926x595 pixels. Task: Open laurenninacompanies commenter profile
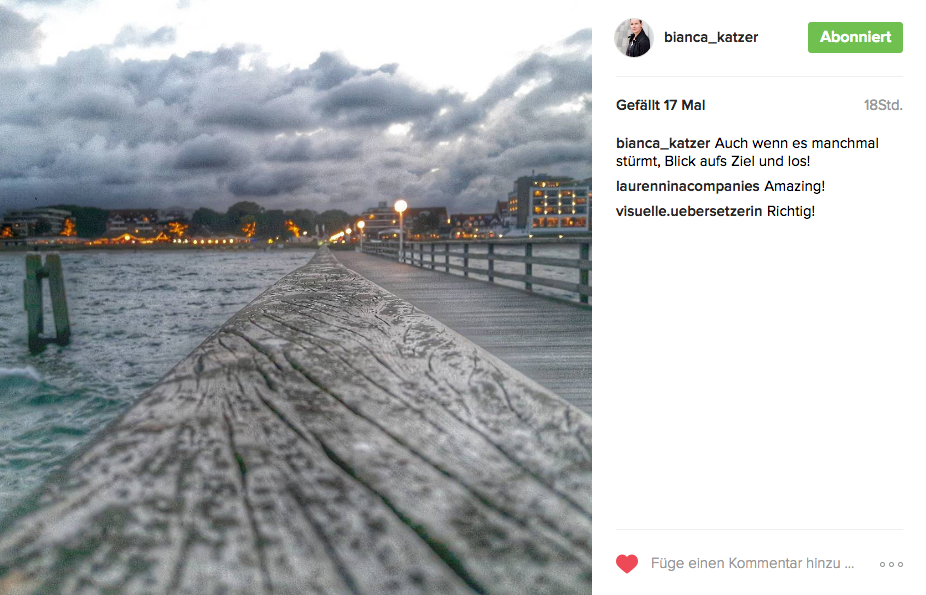click(x=687, y=187)
